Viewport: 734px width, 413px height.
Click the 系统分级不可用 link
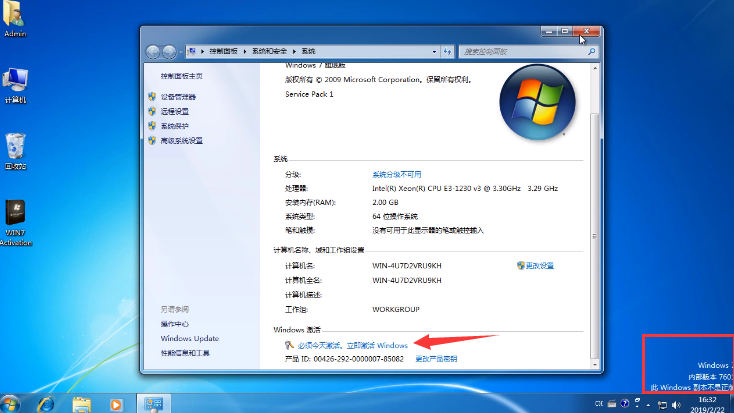coord(396,174)
